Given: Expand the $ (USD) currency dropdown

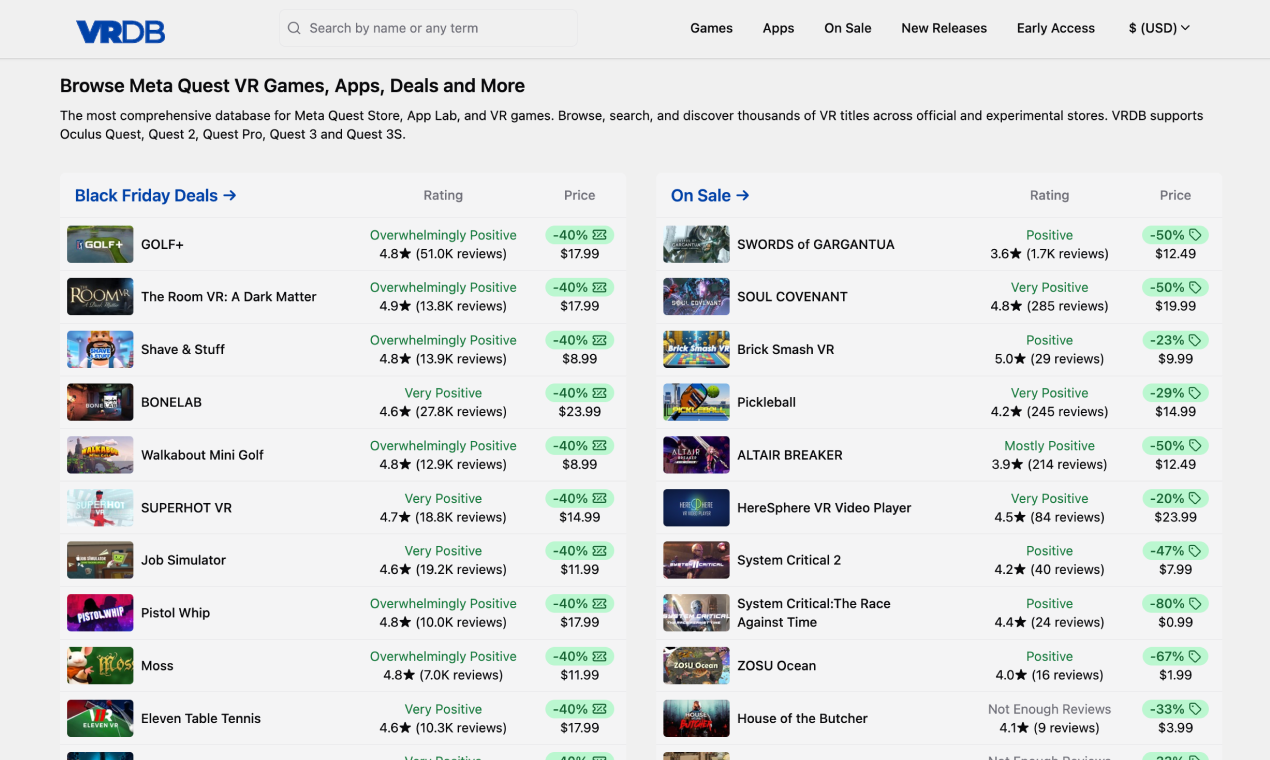Looking at the screenshot, I should pyautogui.click(x=1159, y=28).
